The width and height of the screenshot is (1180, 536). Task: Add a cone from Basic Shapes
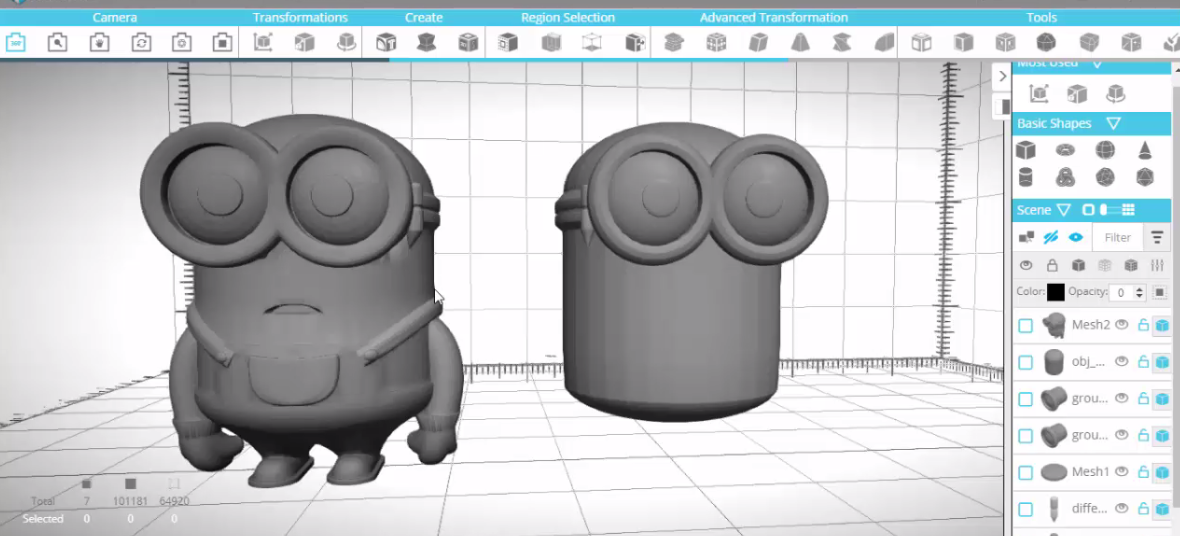click(1145, 150)
